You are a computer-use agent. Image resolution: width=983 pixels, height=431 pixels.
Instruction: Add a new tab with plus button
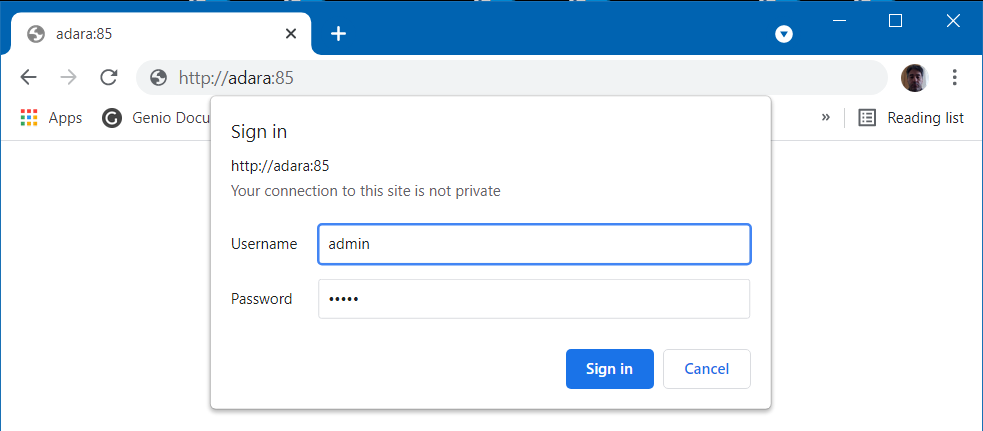point(339,34)
